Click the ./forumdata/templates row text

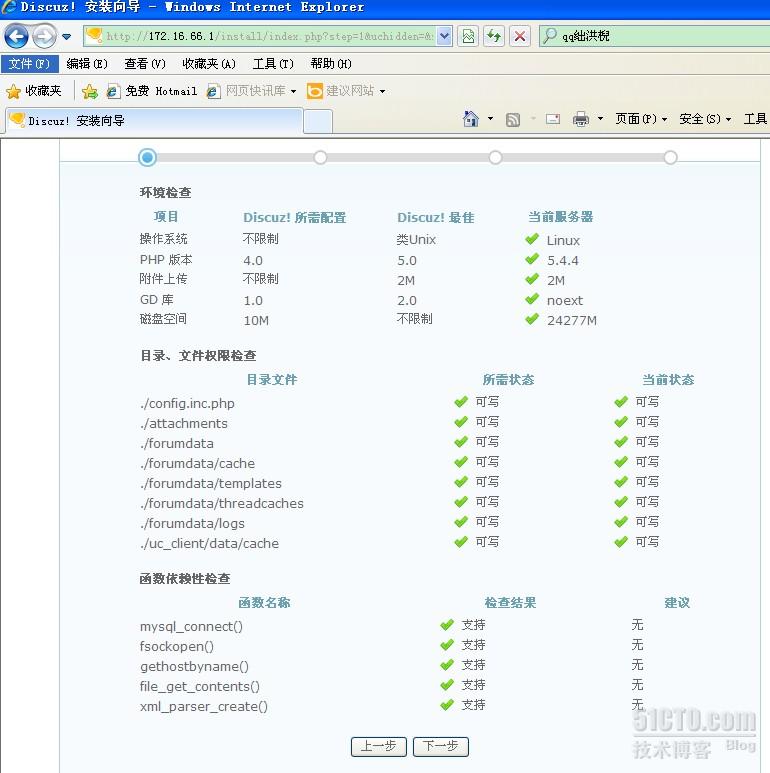tap(211, 483)
